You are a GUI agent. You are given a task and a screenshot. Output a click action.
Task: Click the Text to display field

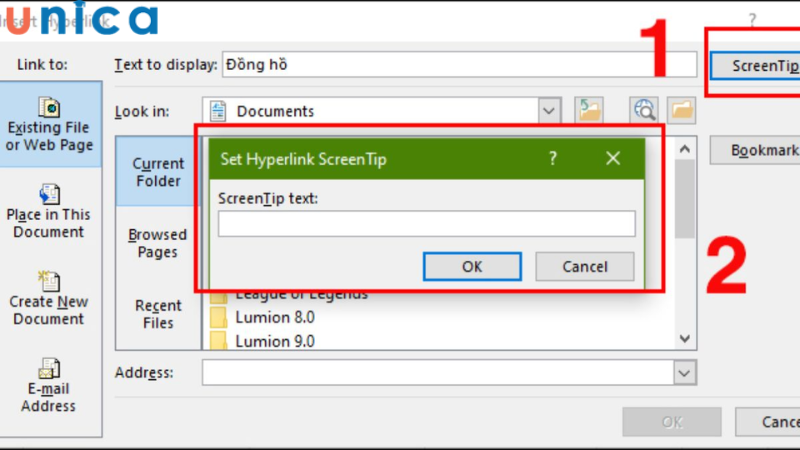point(459,65)
